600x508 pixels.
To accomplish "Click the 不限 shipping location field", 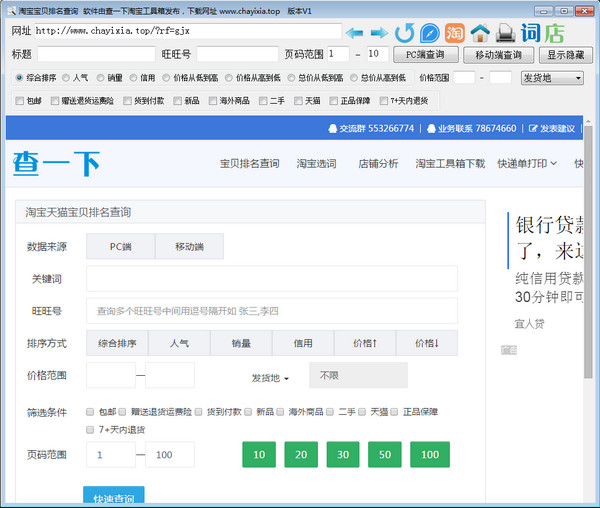I will pos(359,375).
